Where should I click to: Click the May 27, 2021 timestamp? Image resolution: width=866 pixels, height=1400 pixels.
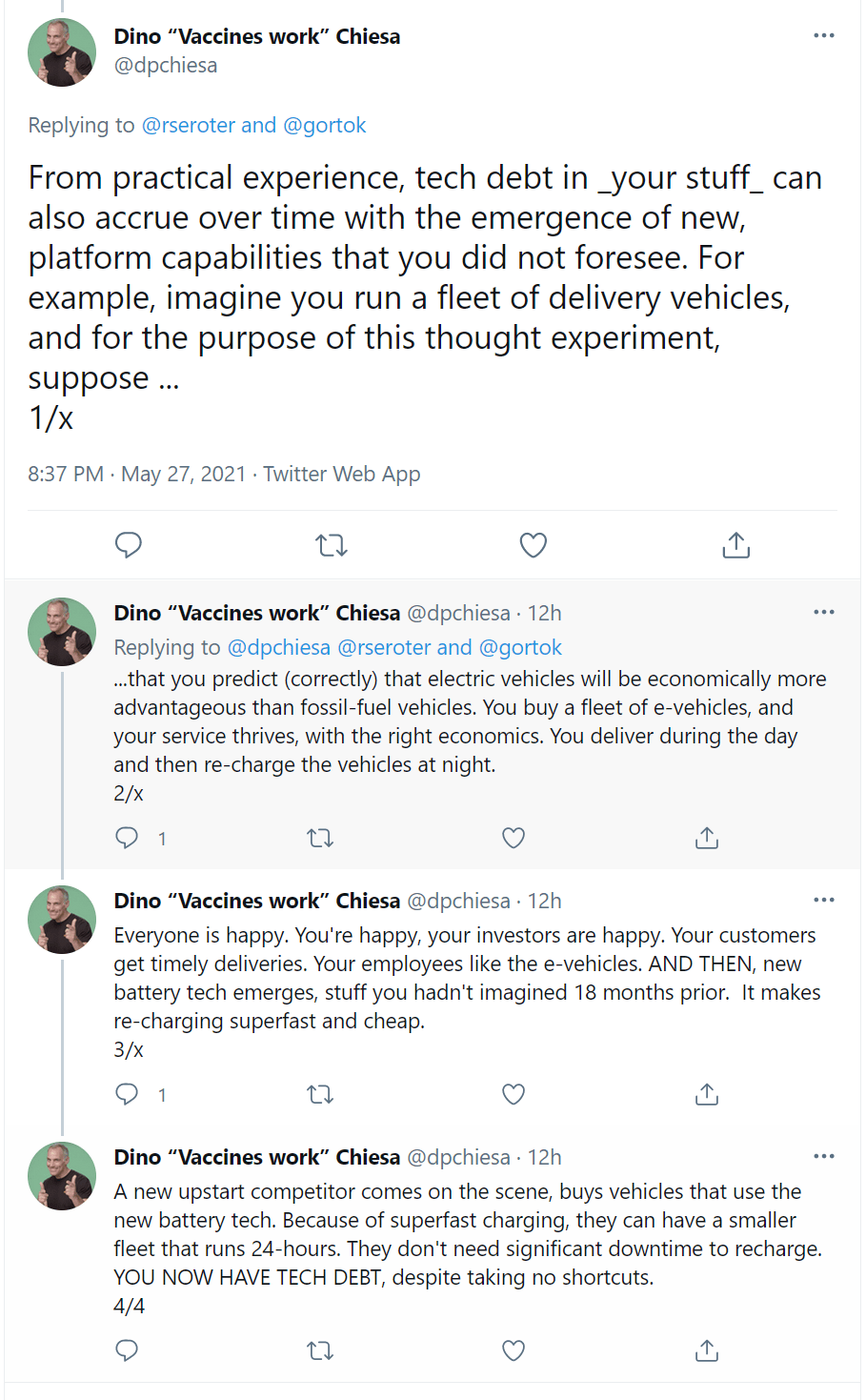coord(184,475)
